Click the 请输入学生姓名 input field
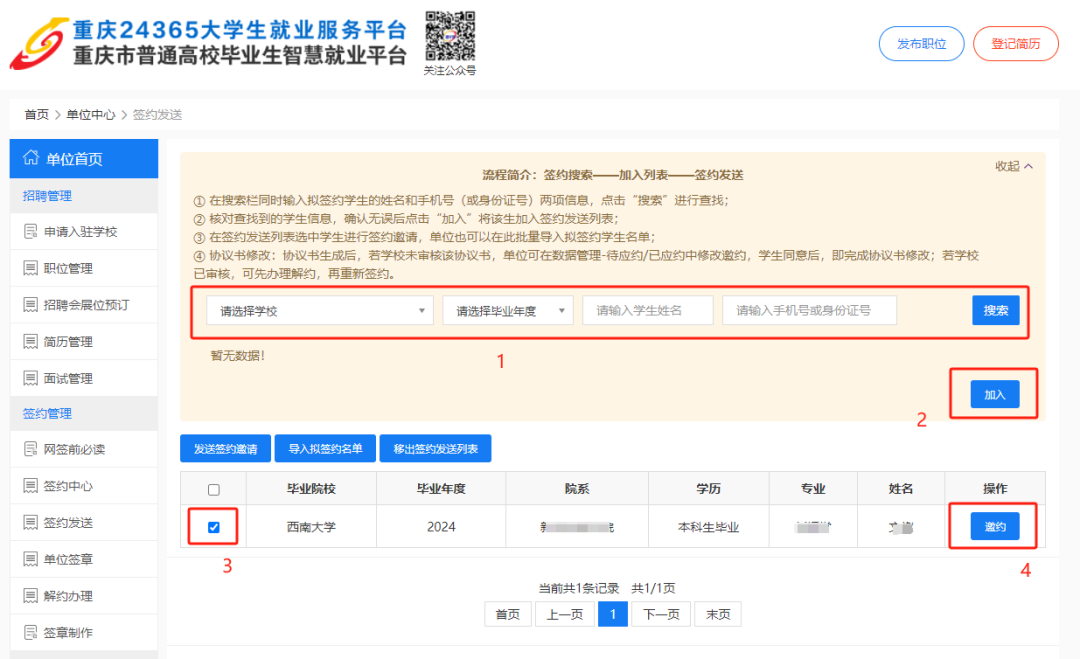 pyautogui.click(x=647, y=311)
